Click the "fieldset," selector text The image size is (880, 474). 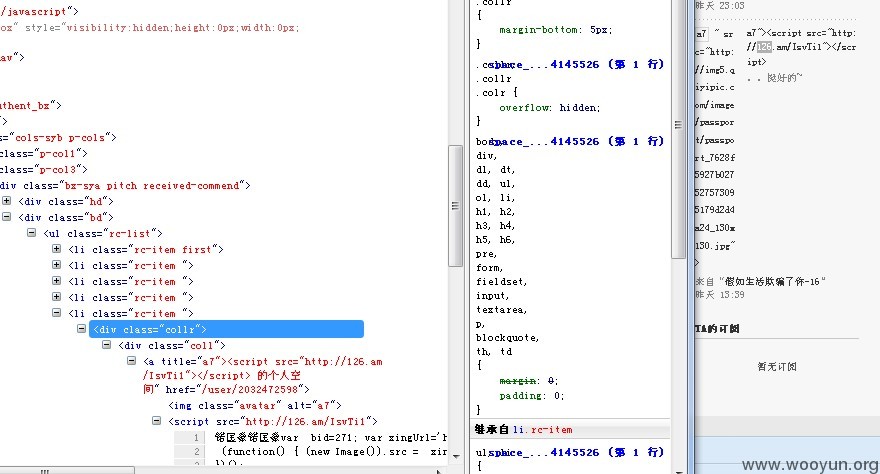502,282
